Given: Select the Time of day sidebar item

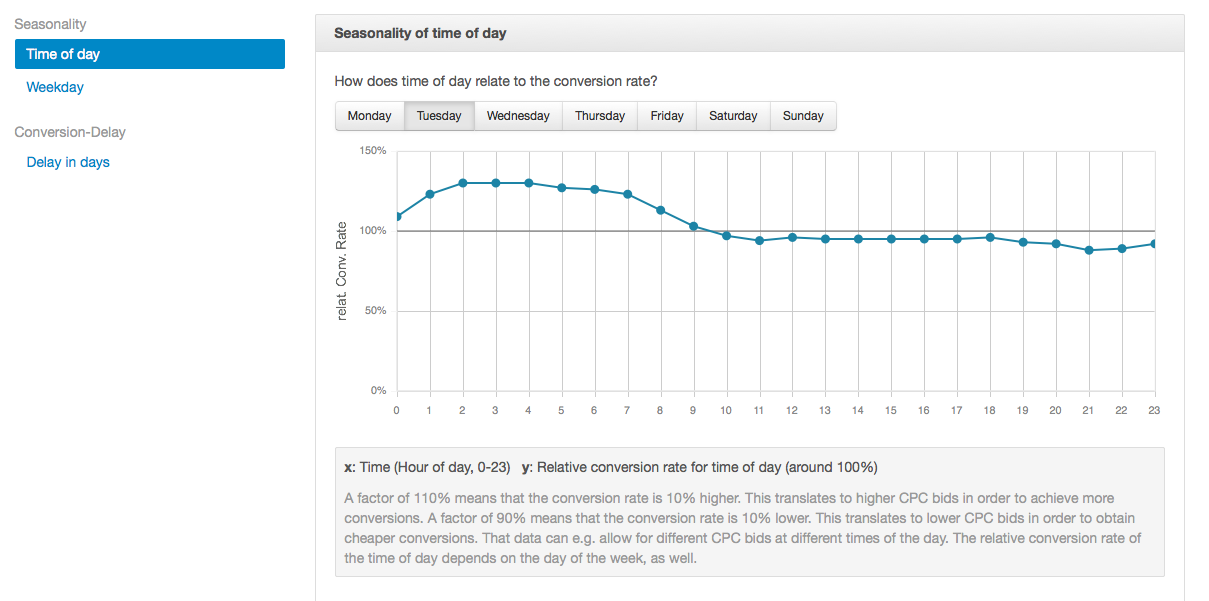Looking at the screenshot, I should 149,54.
